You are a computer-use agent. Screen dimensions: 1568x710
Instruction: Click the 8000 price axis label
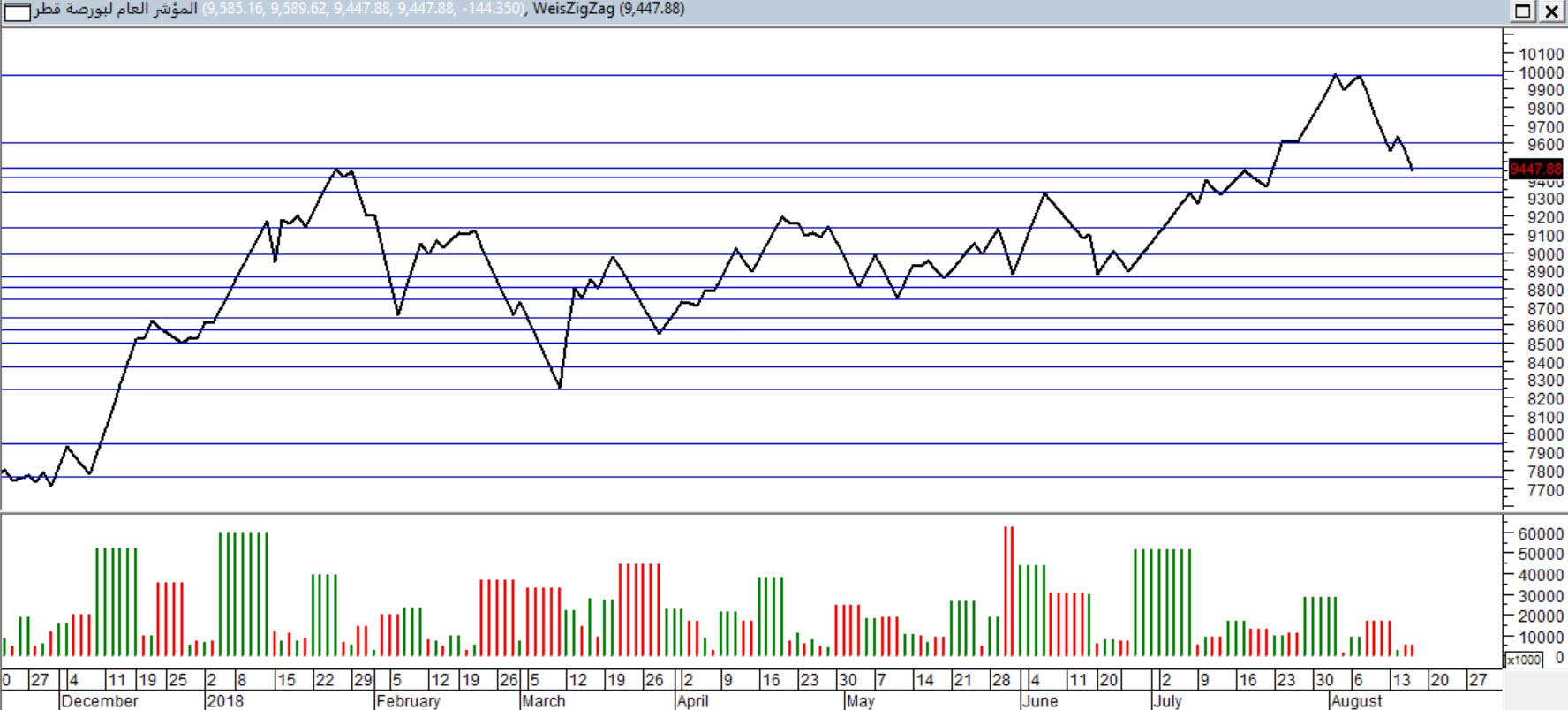1545,434
